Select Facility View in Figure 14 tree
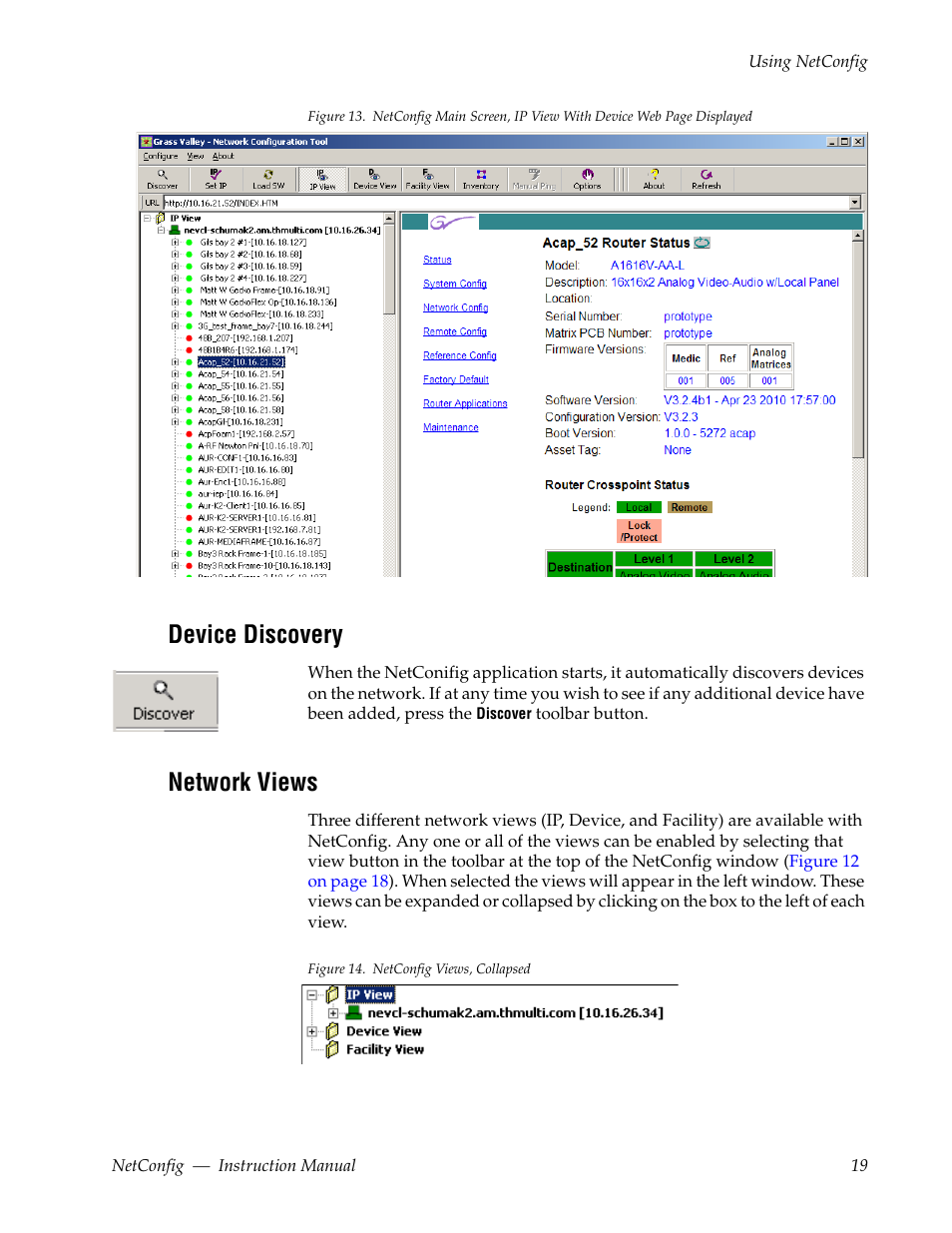952x1233 pixels. [x=385, y=1049]
